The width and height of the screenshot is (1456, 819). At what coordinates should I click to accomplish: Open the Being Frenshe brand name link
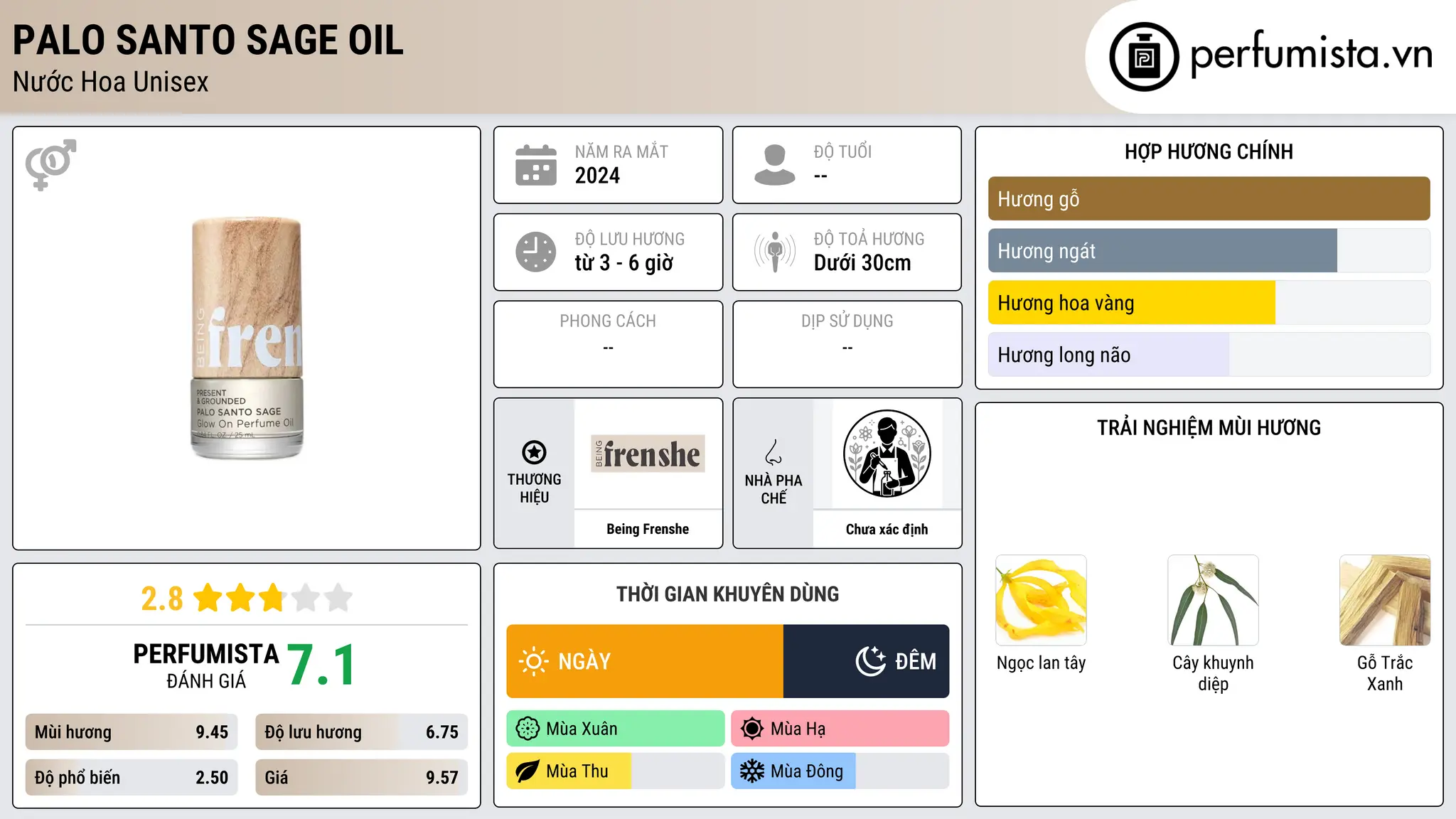(x=648, y=529)
